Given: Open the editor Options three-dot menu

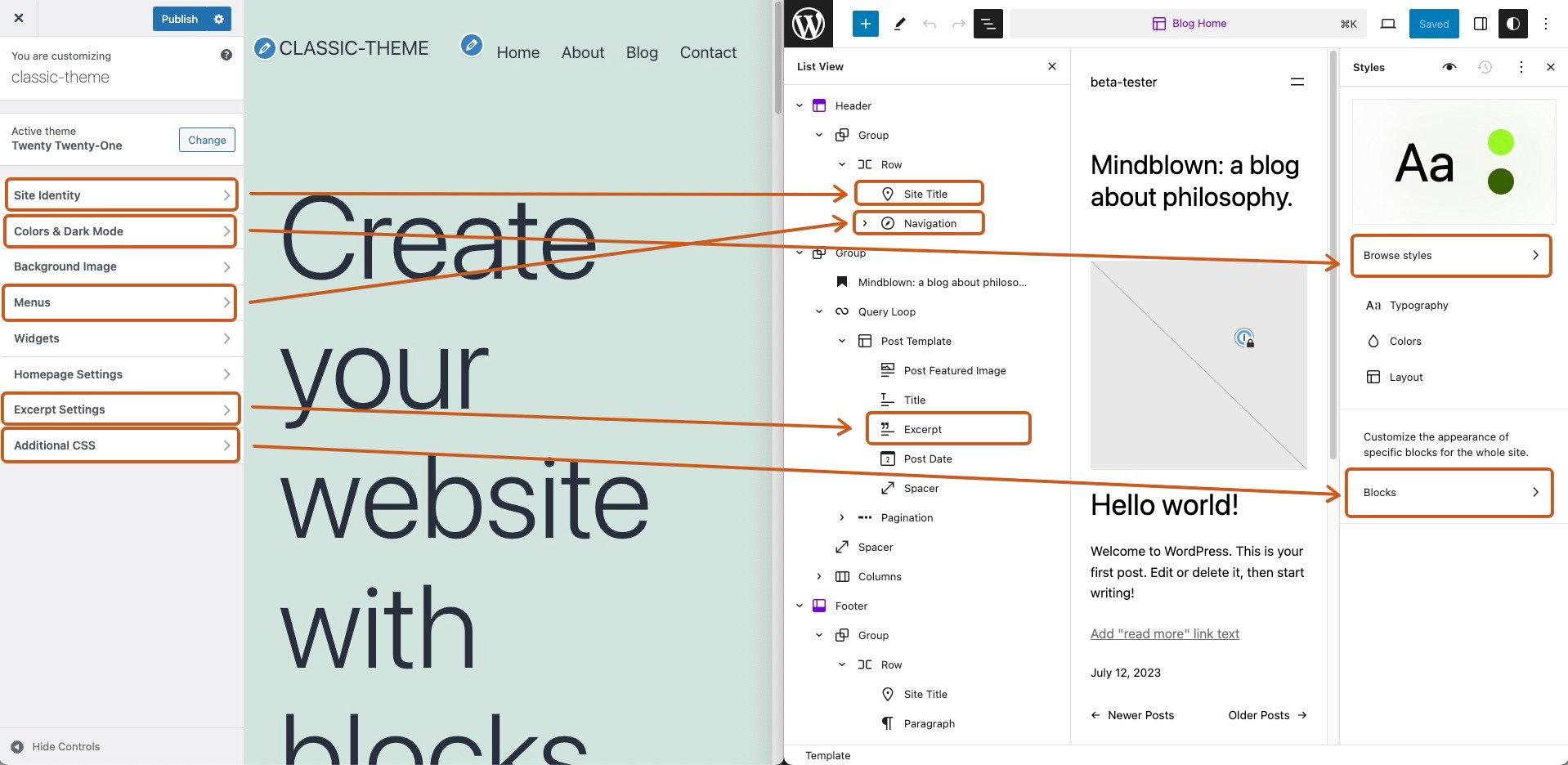Looking at the screenshot, I should 1546,24.
